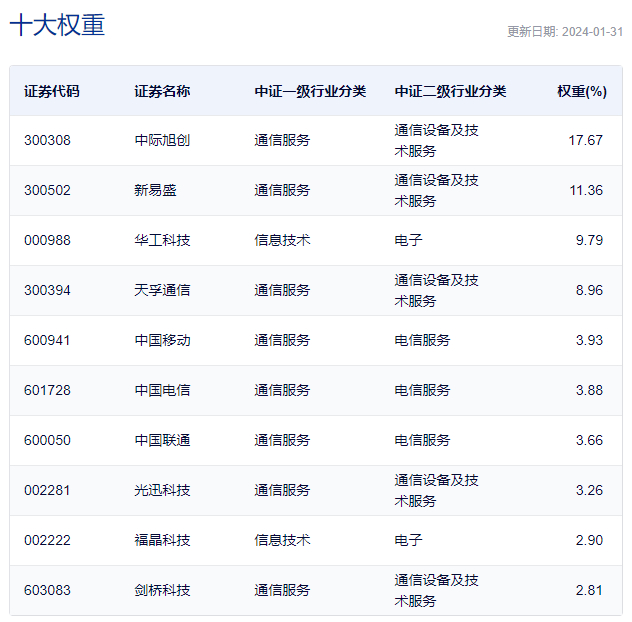The width and height of the screenshot is (632, 622).
Task: Click security code 300308
Action: click(x=47, y=140)
